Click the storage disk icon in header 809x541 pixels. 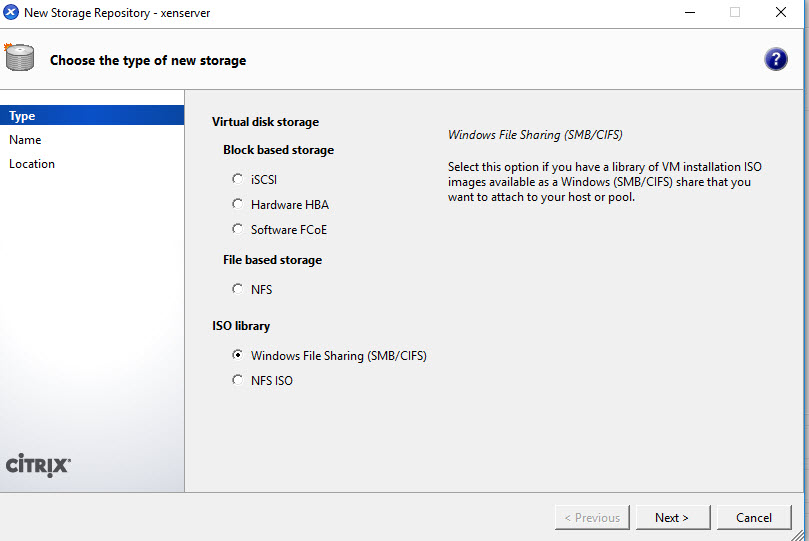point(19,58)
